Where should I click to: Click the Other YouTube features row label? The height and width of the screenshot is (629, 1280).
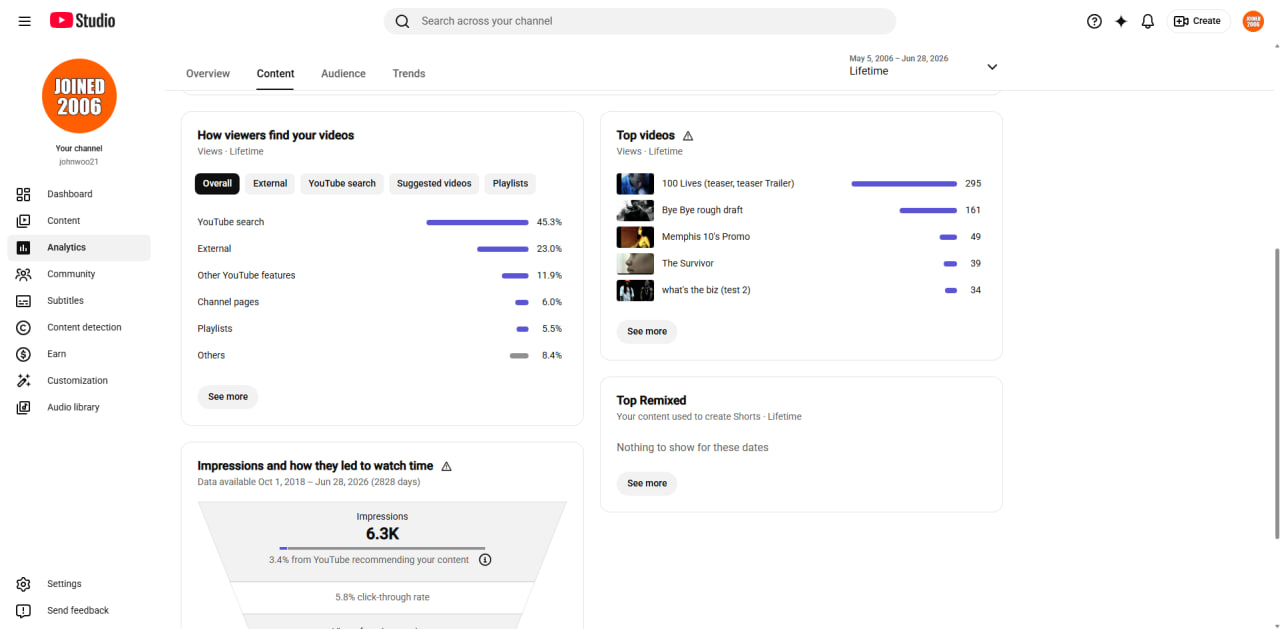click(246, 275)
